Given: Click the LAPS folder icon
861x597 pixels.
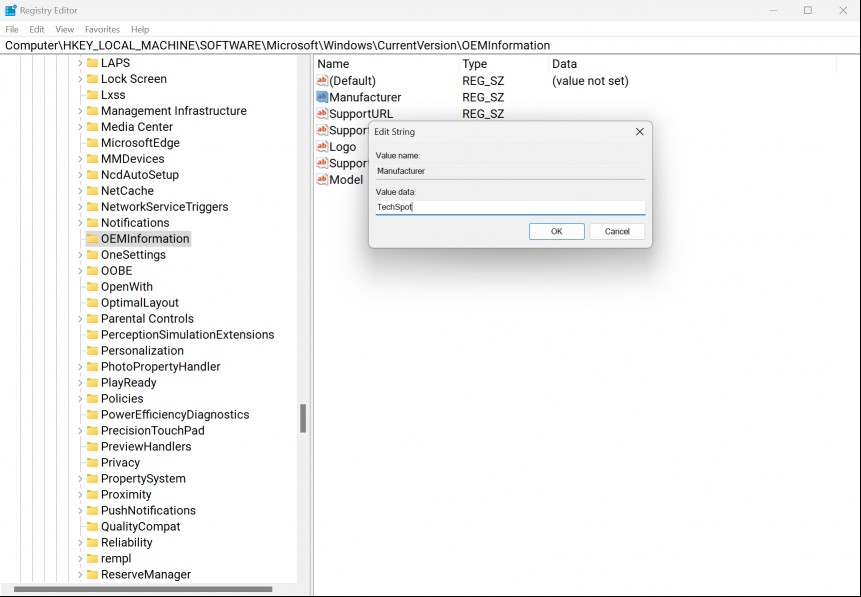Looking at the screenshot, I should tap(92, 63).
